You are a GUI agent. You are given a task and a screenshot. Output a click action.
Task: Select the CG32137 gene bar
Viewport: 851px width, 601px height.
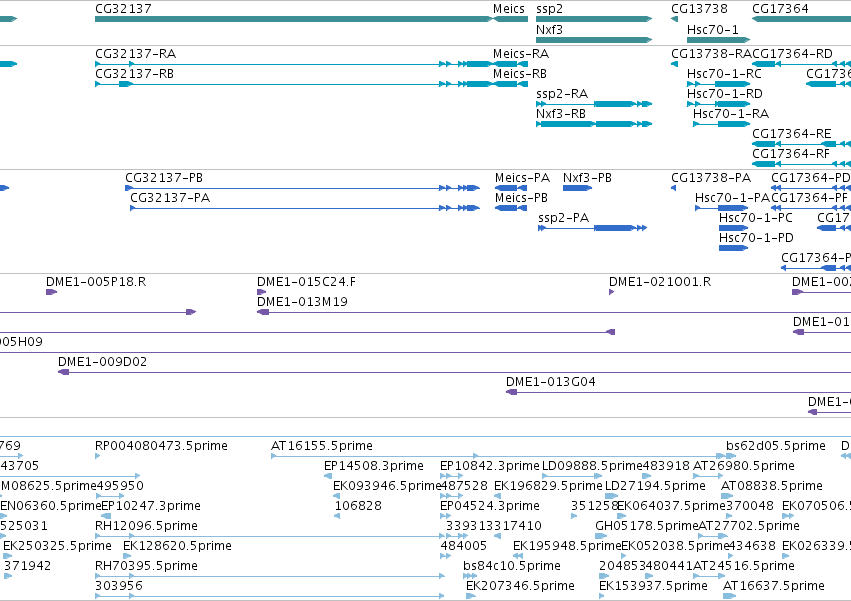tap(294, 19)
